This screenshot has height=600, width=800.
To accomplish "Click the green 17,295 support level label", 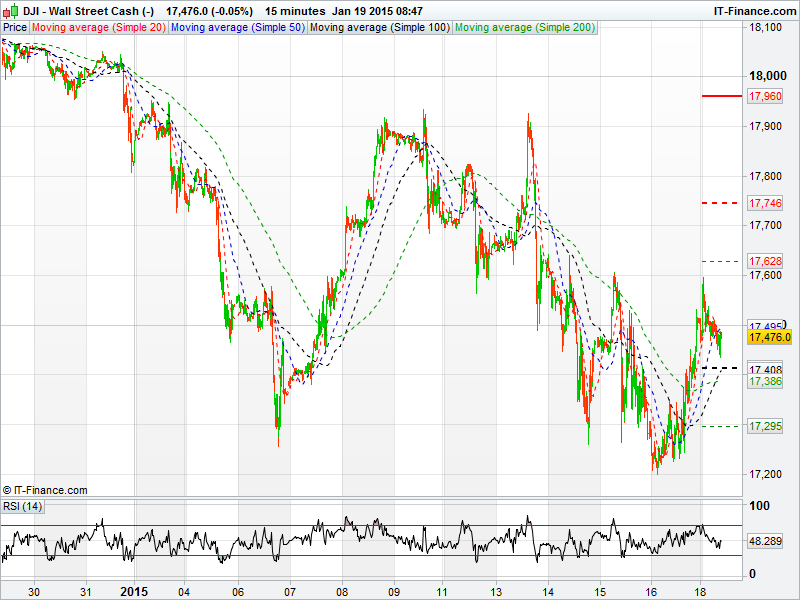I will coord(765,427).
